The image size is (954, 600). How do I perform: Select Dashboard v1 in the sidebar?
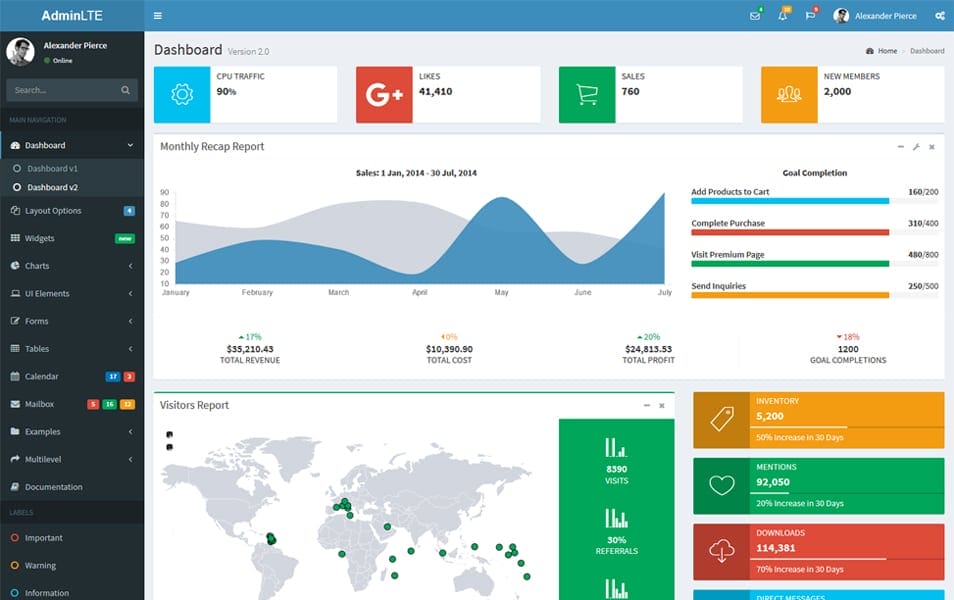click(x=52, y=169)
